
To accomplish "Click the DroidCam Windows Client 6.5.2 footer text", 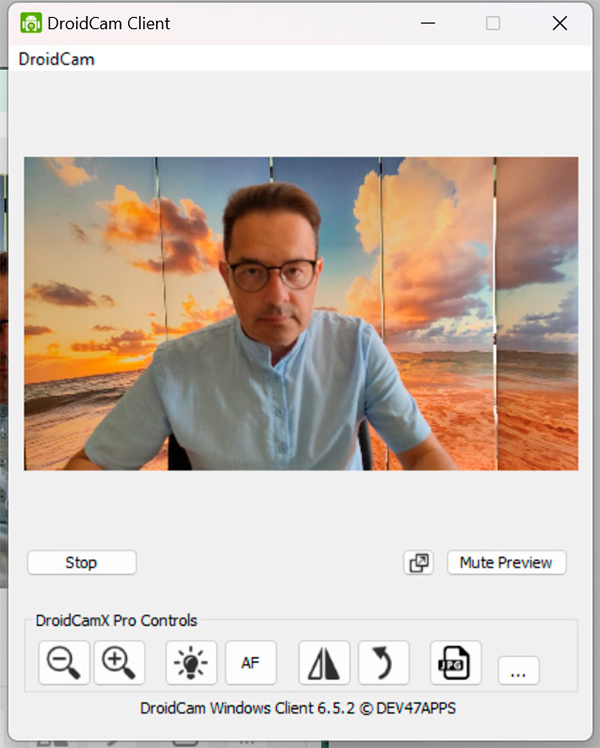I will (x=300, y=708).
